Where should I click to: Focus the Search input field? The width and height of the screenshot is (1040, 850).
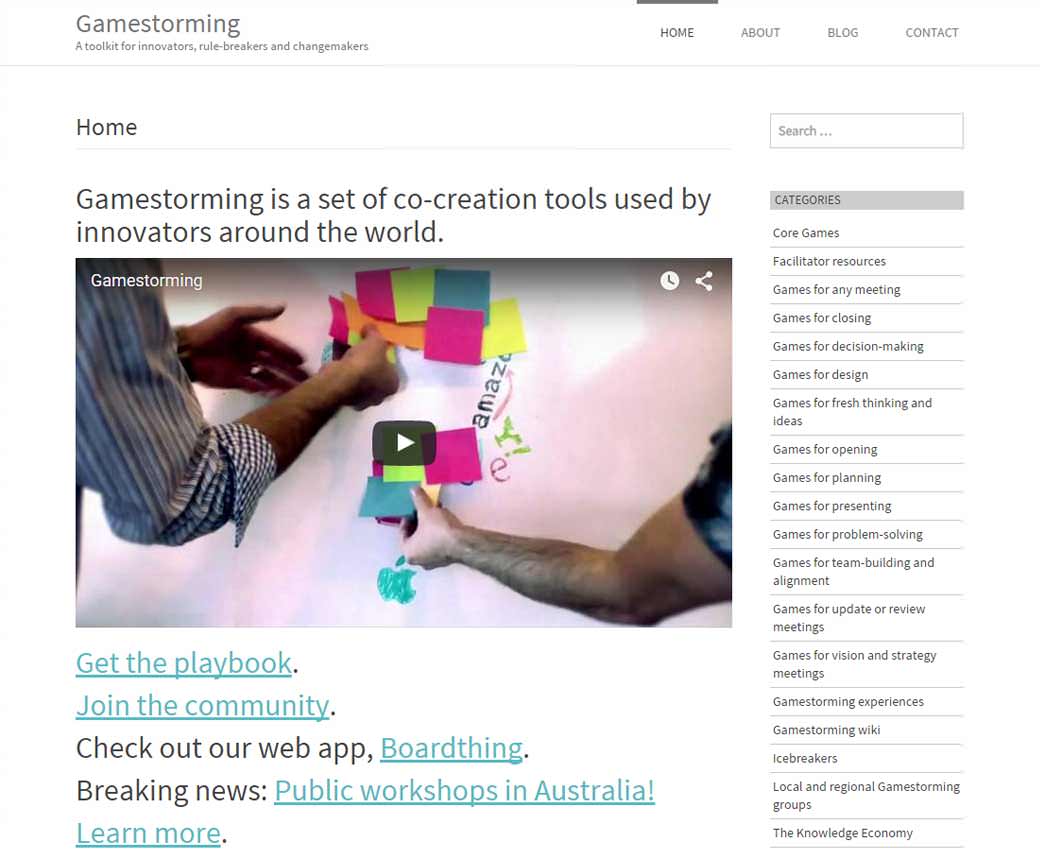[x=866, y=131]
